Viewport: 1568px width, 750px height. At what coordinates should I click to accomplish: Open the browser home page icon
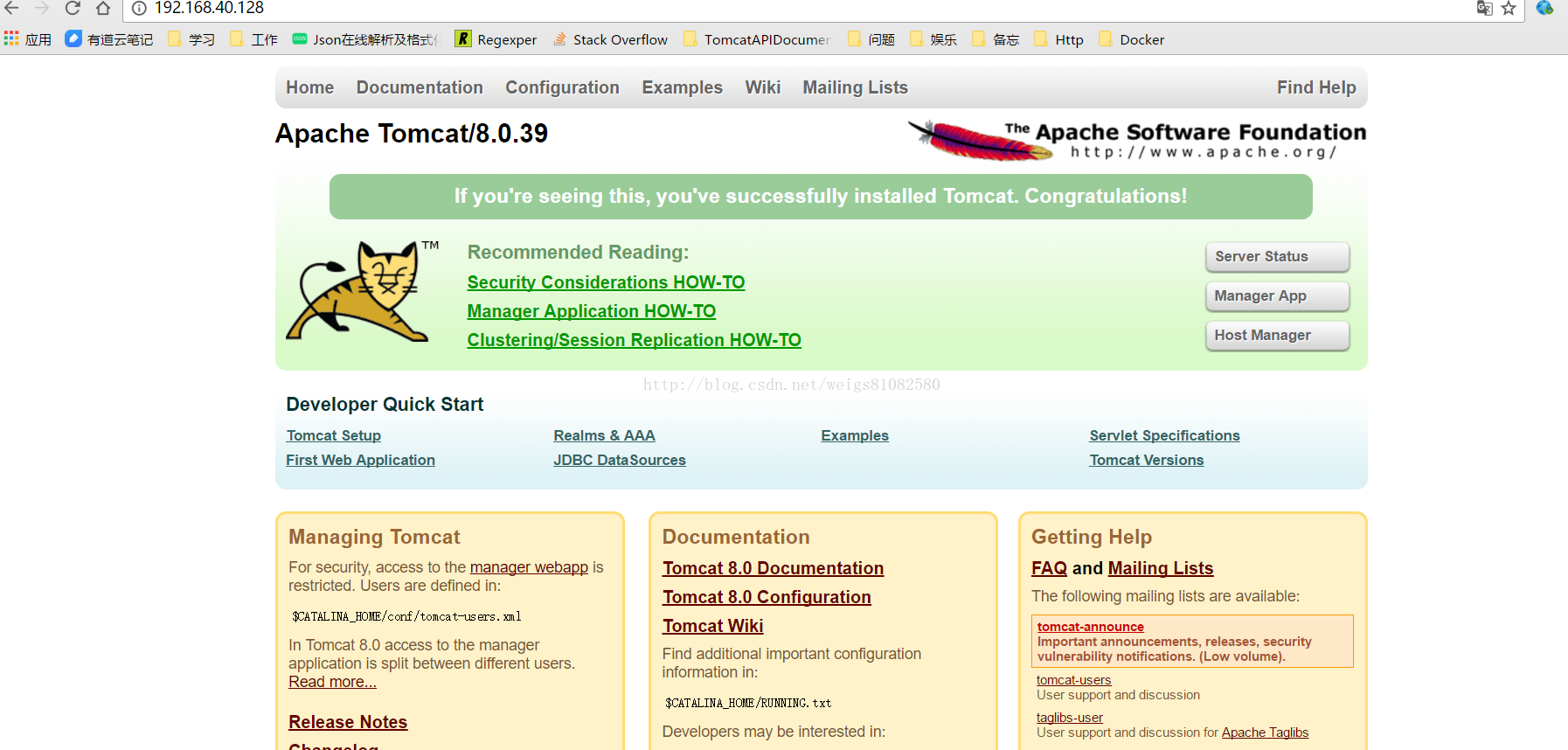[103, 8]
